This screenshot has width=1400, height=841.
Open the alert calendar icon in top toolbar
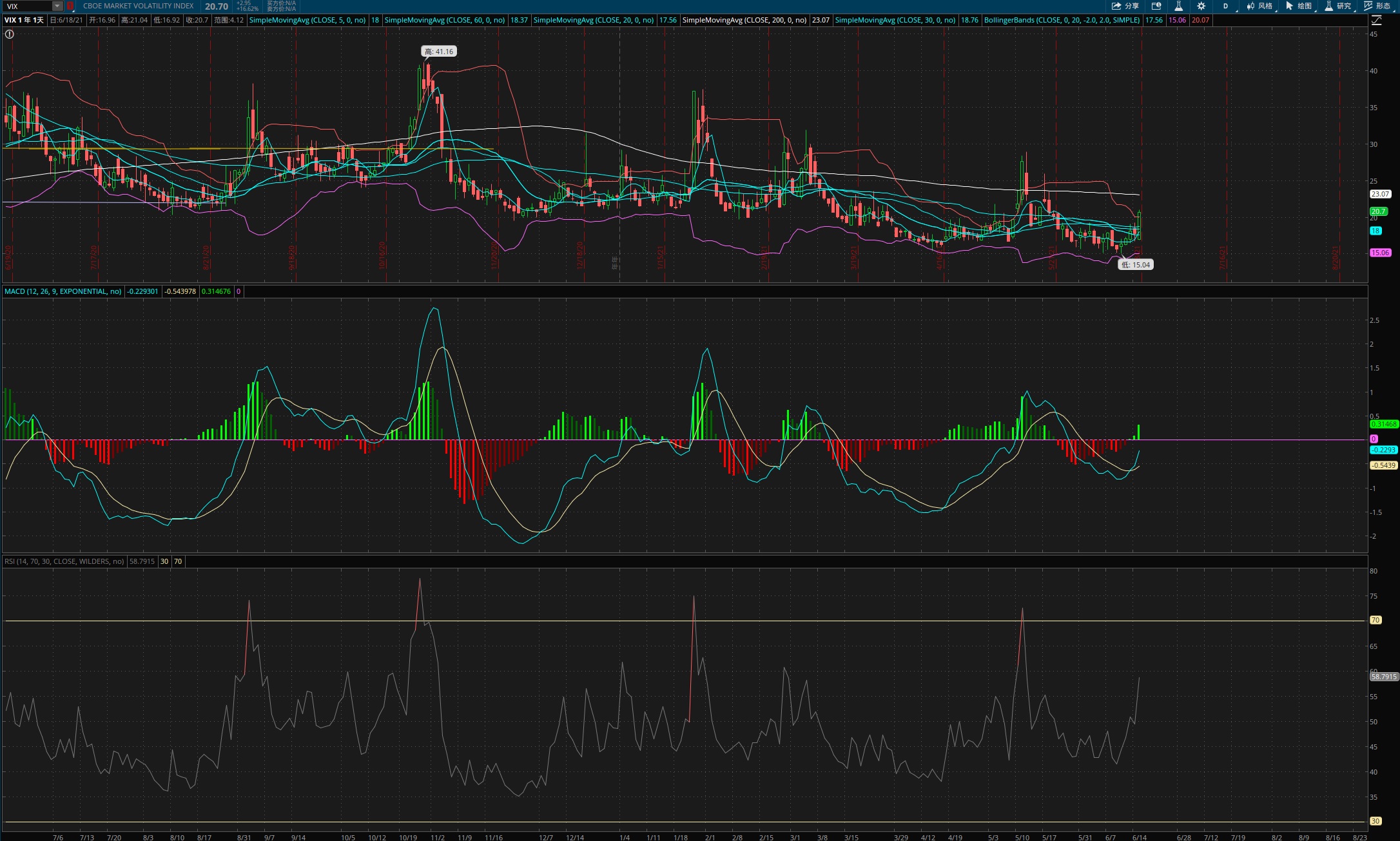click(x=1156, y=6)
